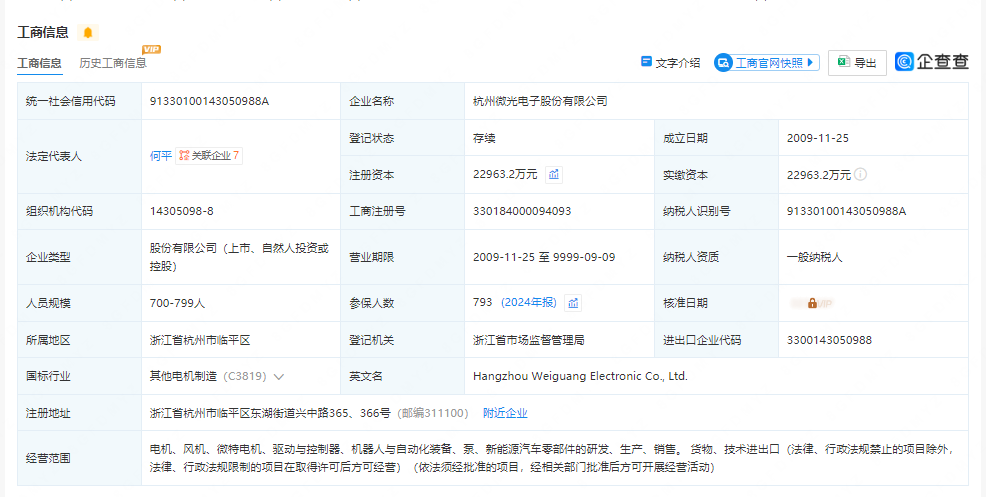Click the 关联企业 network icon
Screen dimensions: 986x497
tap(184, 155)
